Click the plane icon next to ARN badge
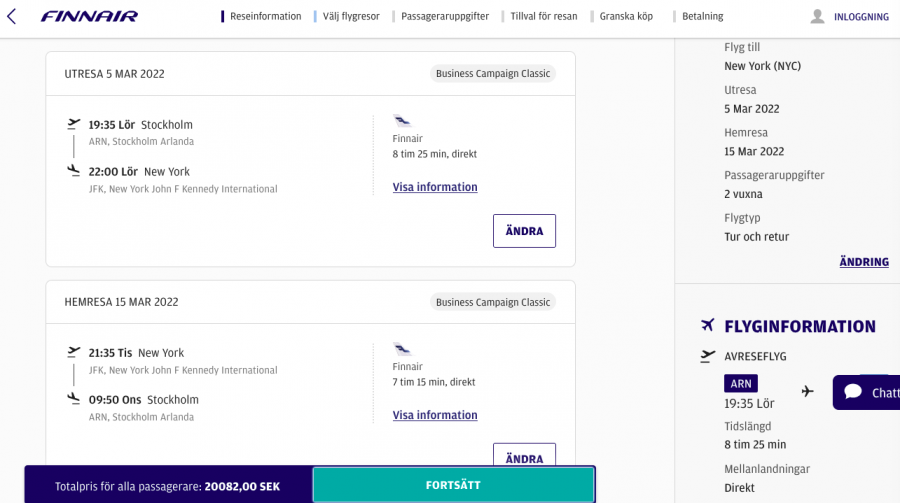This screenshot has height=503, width=900. coord(807,391)
